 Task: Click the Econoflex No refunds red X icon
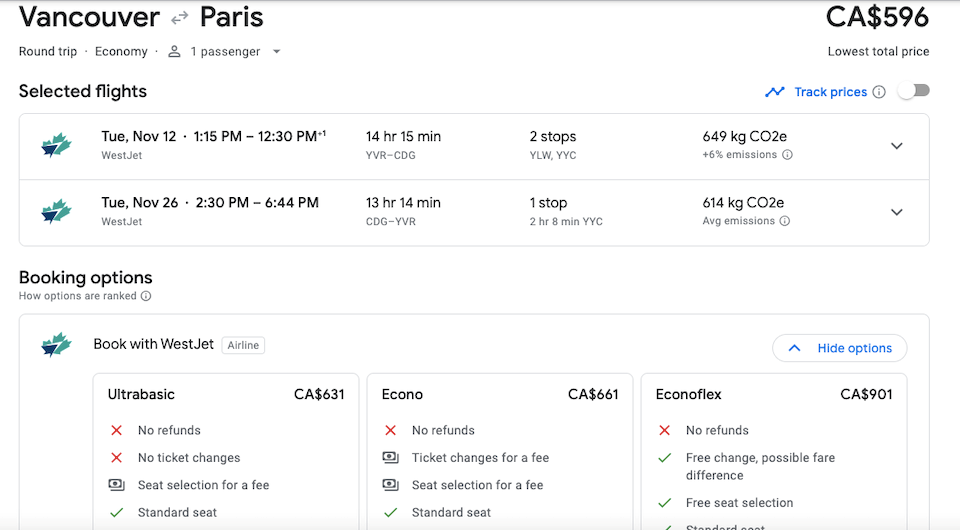(664, 430)
